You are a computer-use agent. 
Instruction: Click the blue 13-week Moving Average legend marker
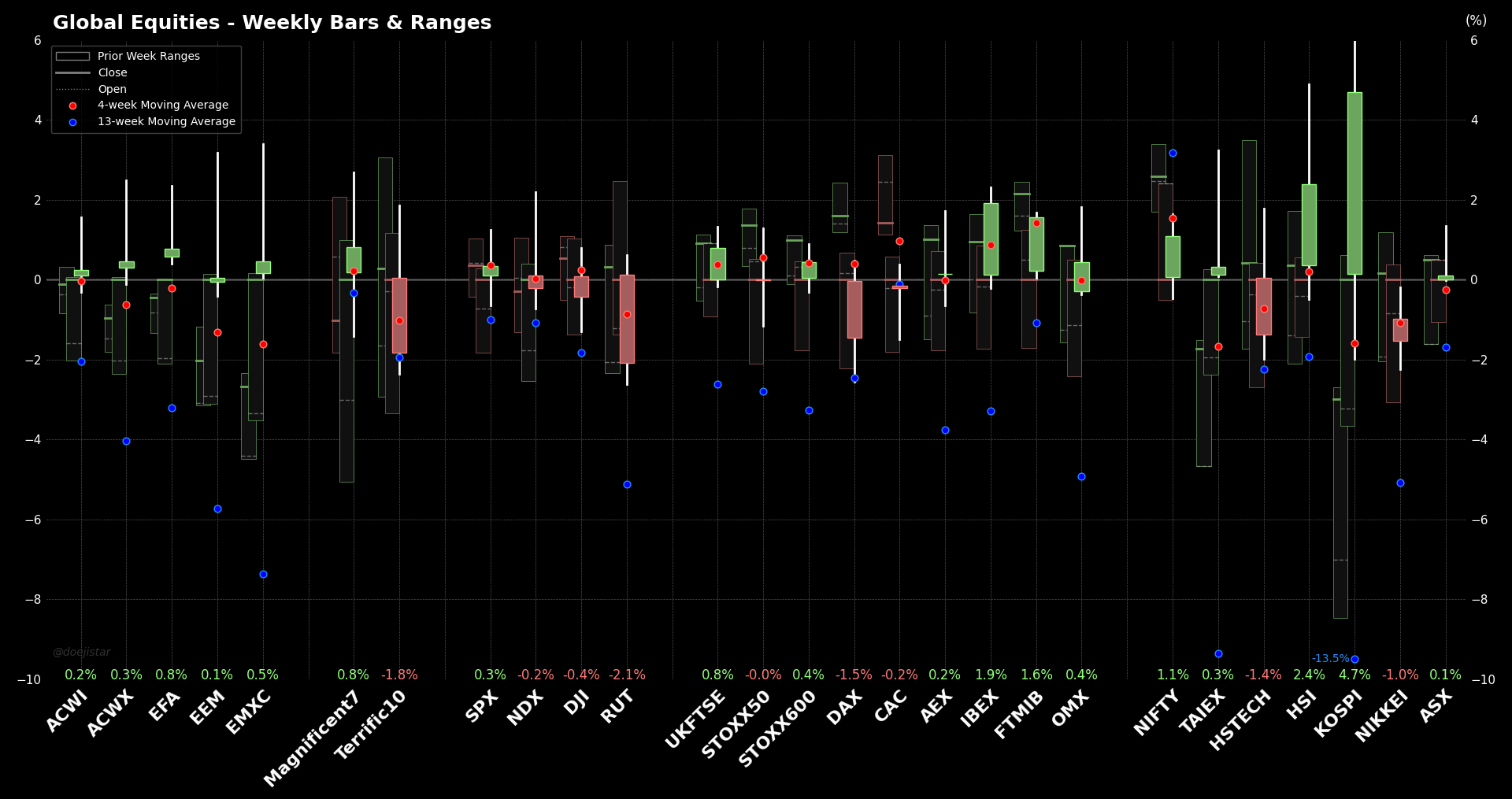[72, 122]
